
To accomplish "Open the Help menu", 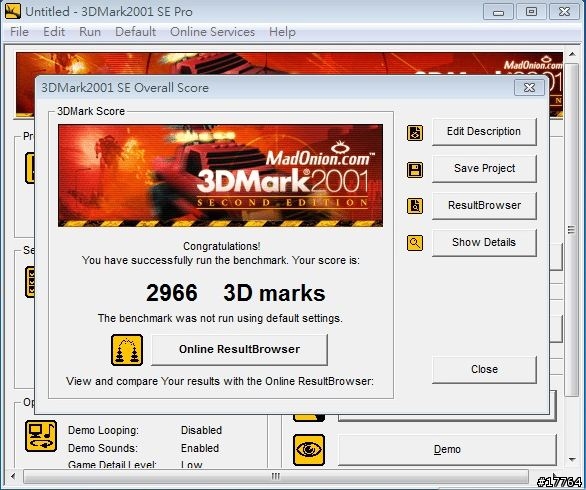I will 283,32.
